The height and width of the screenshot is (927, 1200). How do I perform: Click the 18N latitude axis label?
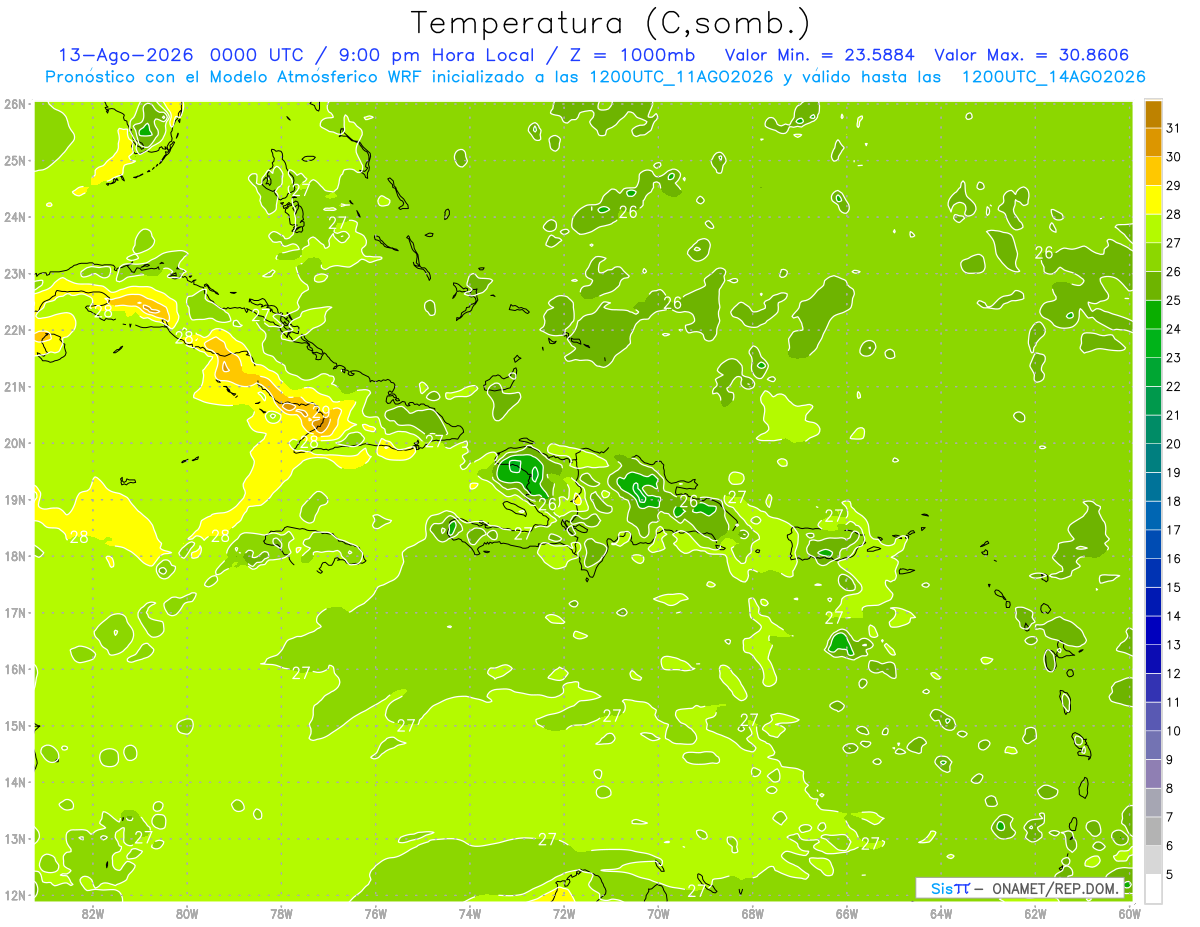(x=14, y=556)
